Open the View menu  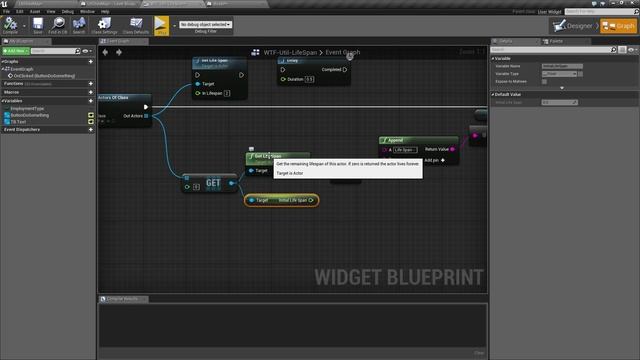tap(51, 11)
